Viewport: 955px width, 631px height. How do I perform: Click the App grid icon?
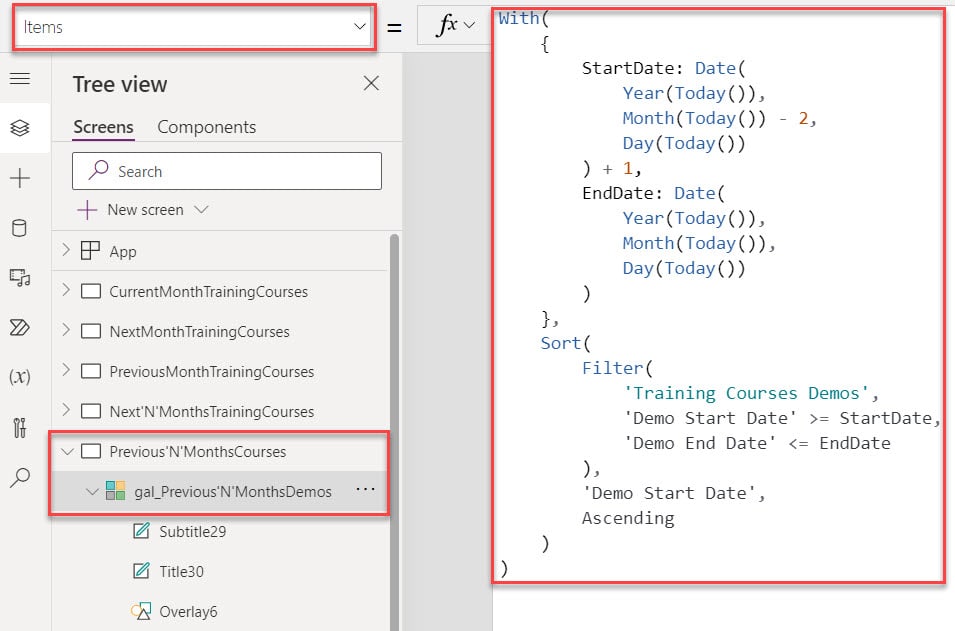click(90, 250)
